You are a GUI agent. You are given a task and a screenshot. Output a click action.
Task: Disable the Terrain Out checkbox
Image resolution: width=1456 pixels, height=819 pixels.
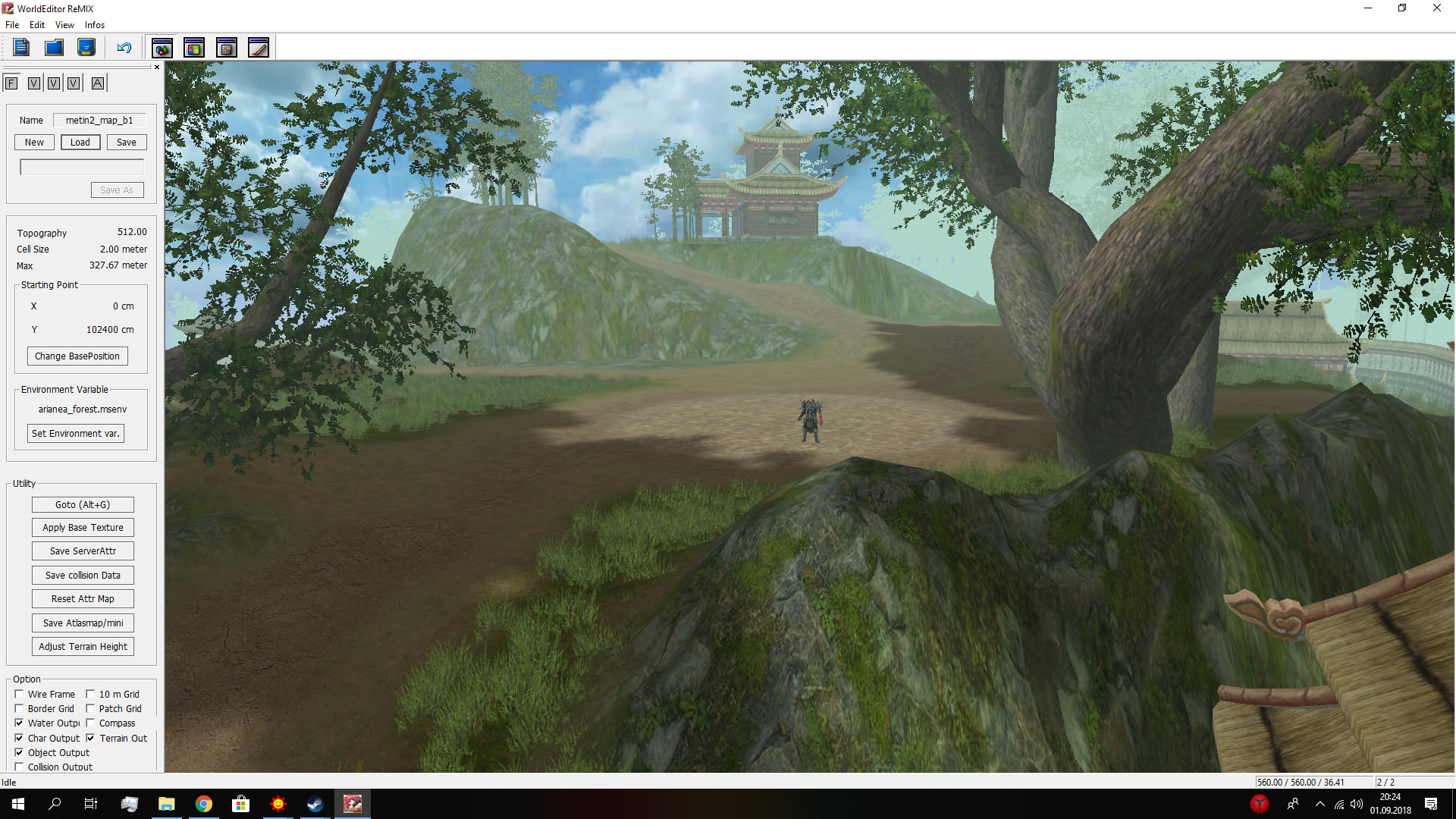(x=90, y=738)
